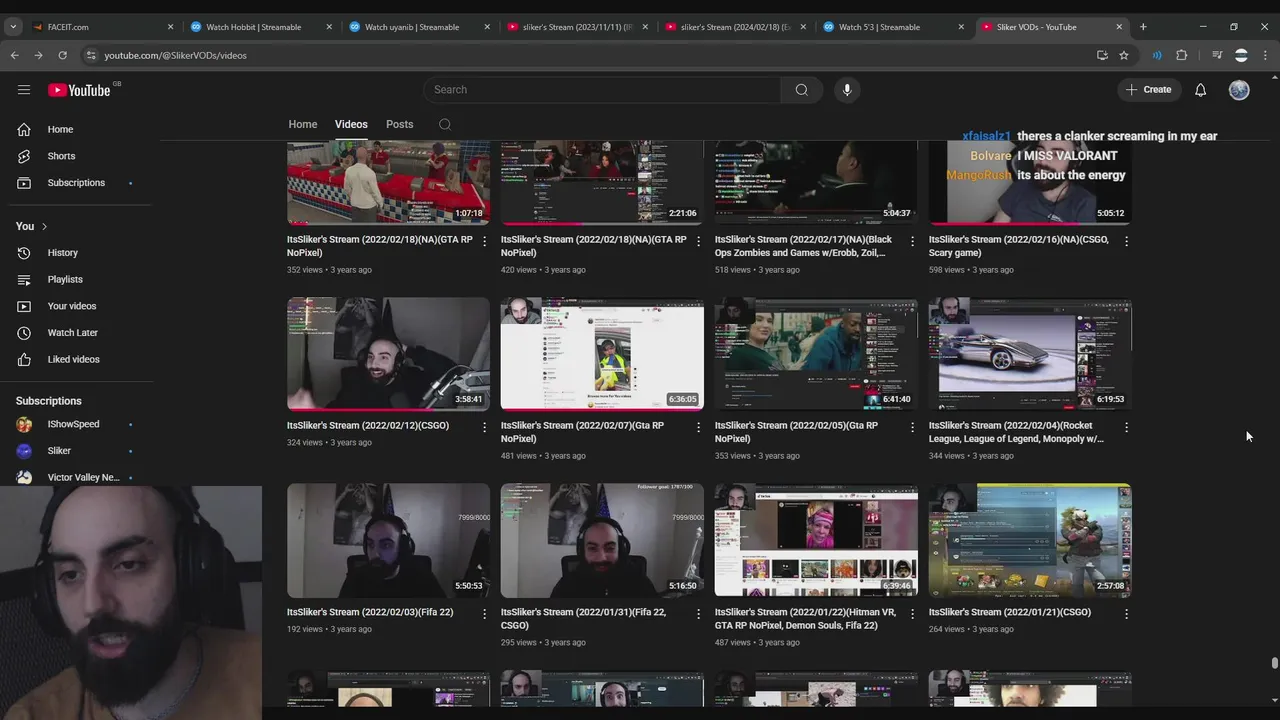Switch to the Posts channel tab
The width and height of the screenshot is (1280, 720).
pyautogui.click(x=400, y=125)
